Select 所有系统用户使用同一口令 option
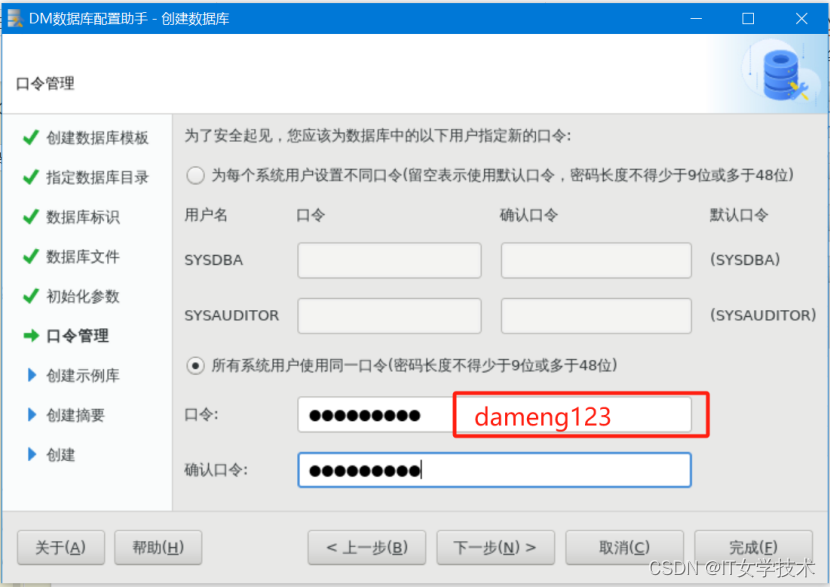831x587 pixels. pos(195,365)
